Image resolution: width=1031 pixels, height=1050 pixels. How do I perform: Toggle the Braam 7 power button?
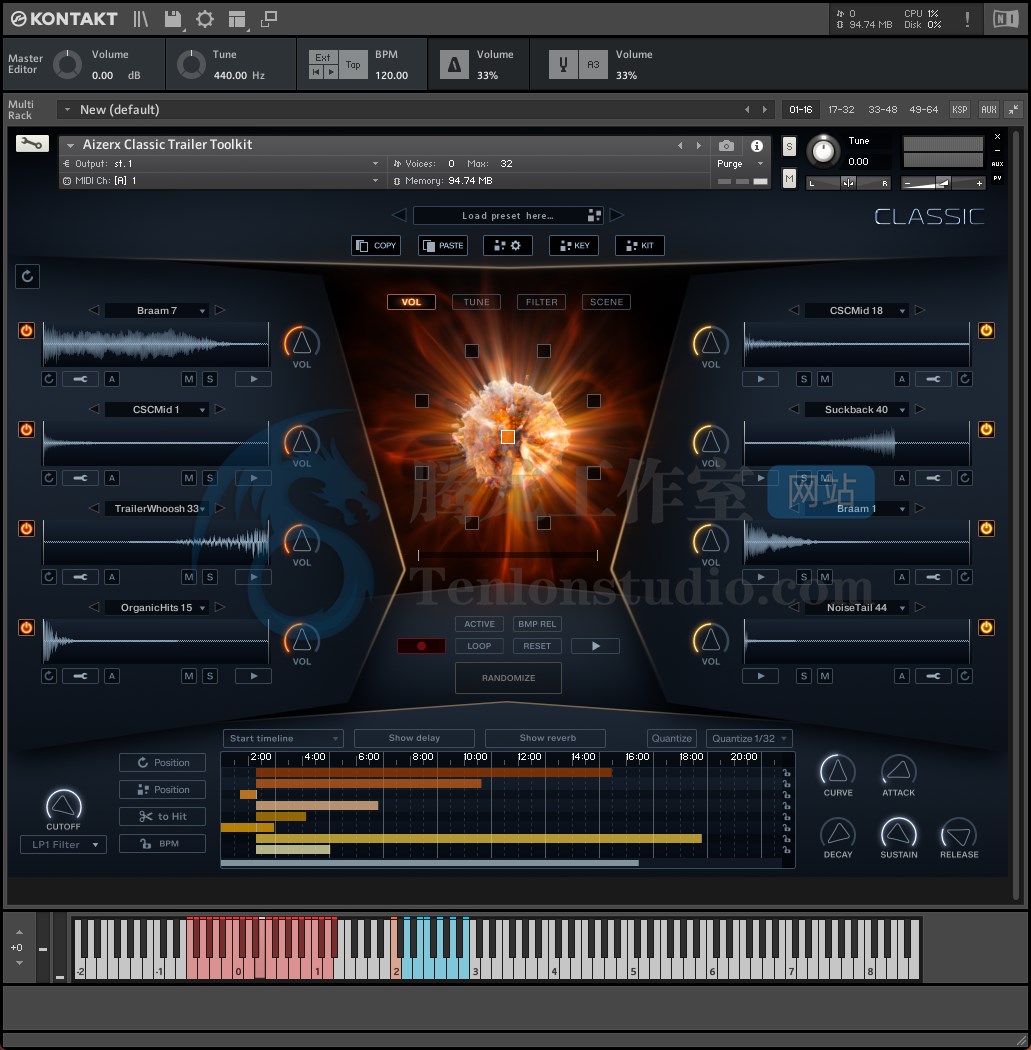tap(26, 330)
